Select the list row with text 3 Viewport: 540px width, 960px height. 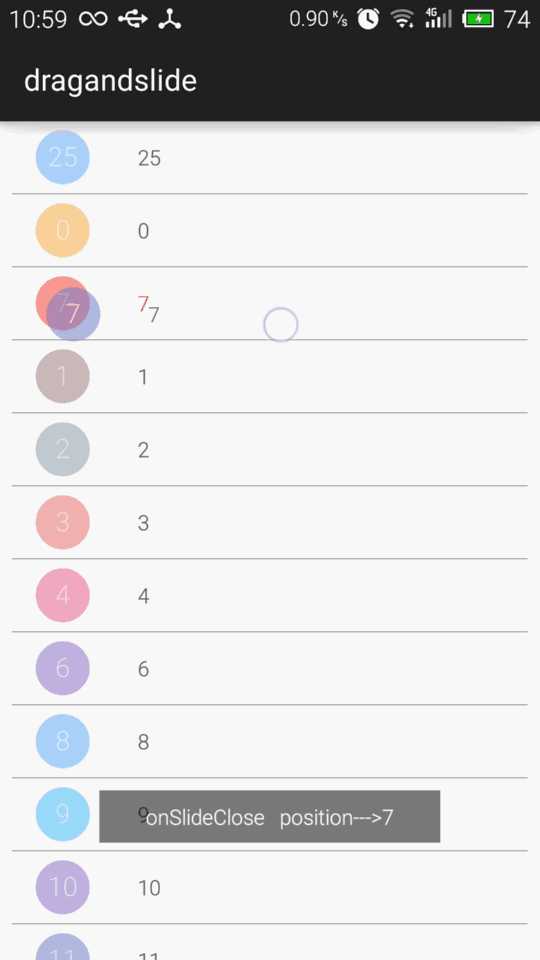coord(270,522)
